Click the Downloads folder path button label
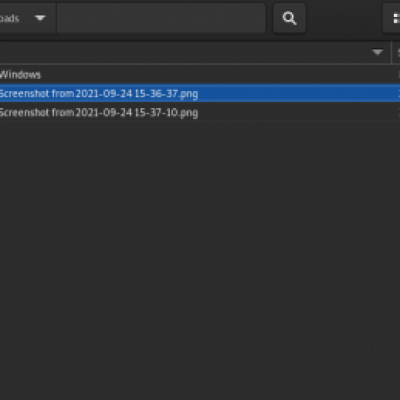Screen dimensions: 400x400 (10, 18)
